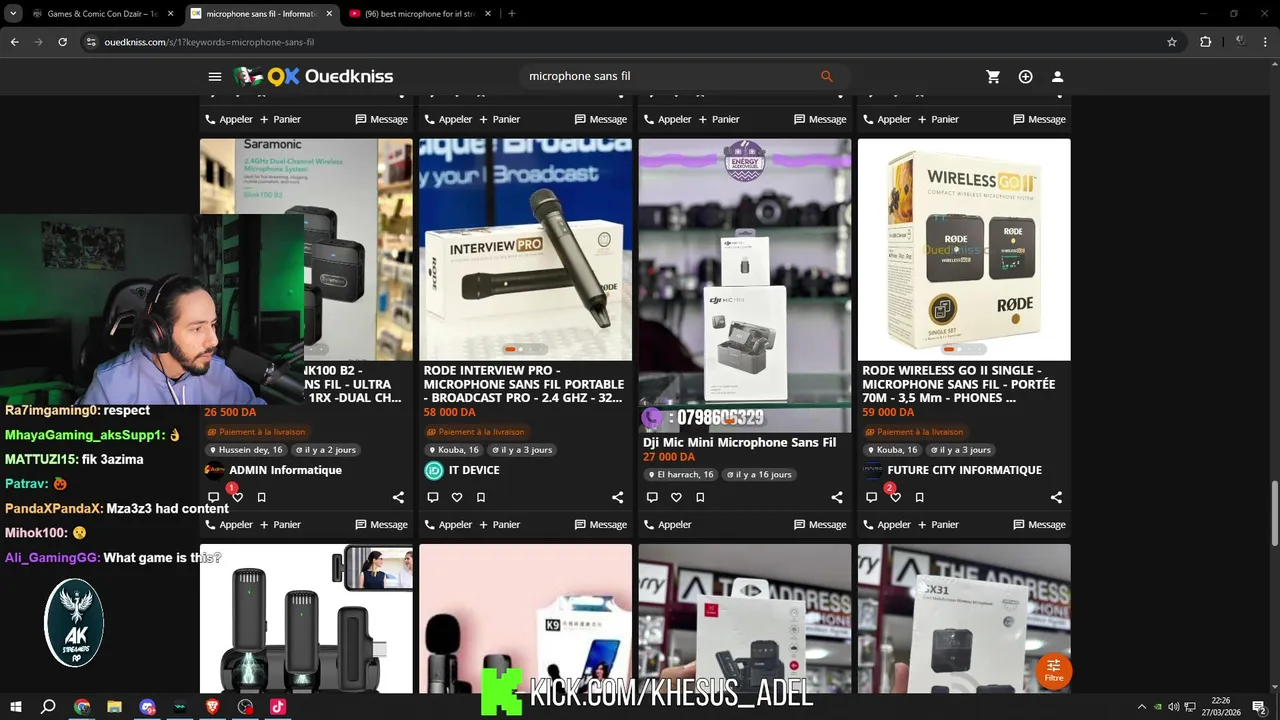Open the Rode Interview Pro product image
The height and width of the screenshot is (720, 1280).
click(x=525, y=249)
